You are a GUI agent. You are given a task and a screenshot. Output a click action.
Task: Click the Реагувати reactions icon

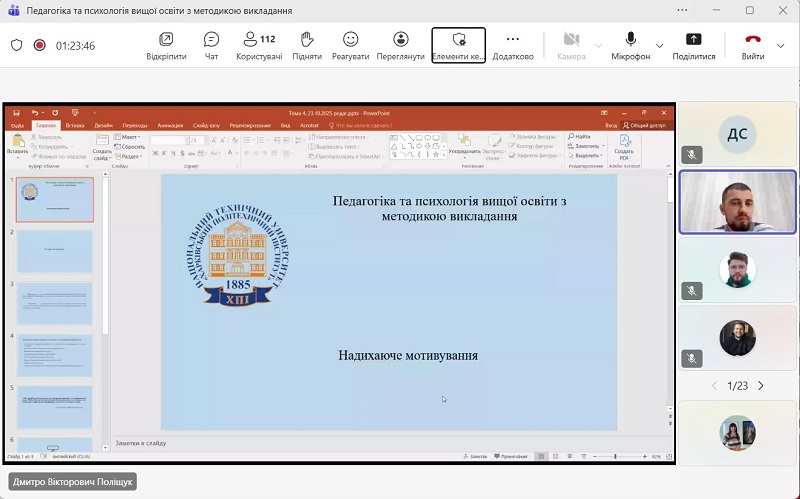(x=350, y=45)
